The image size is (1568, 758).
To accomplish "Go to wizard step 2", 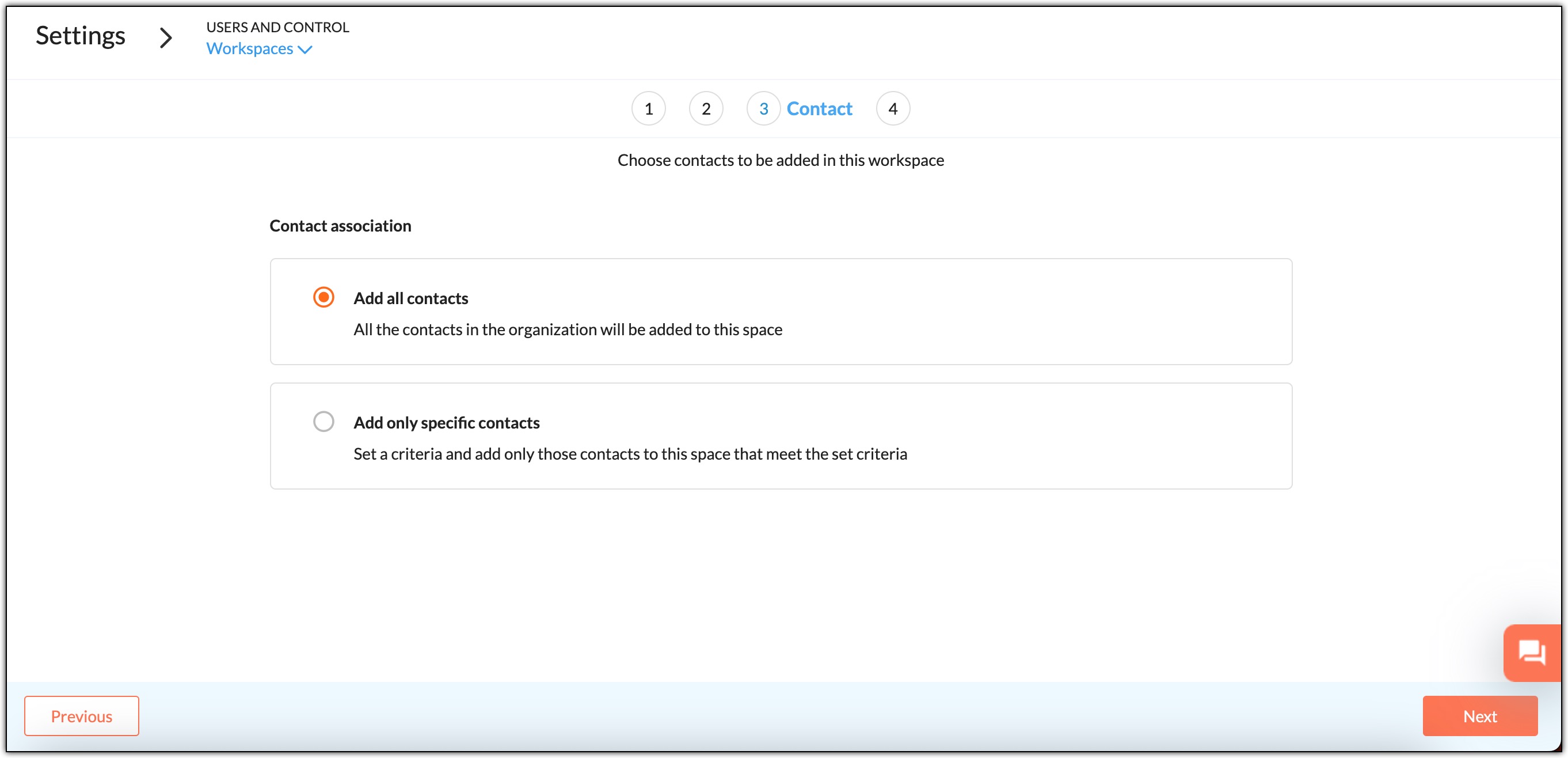I will (x=706, y=108).
